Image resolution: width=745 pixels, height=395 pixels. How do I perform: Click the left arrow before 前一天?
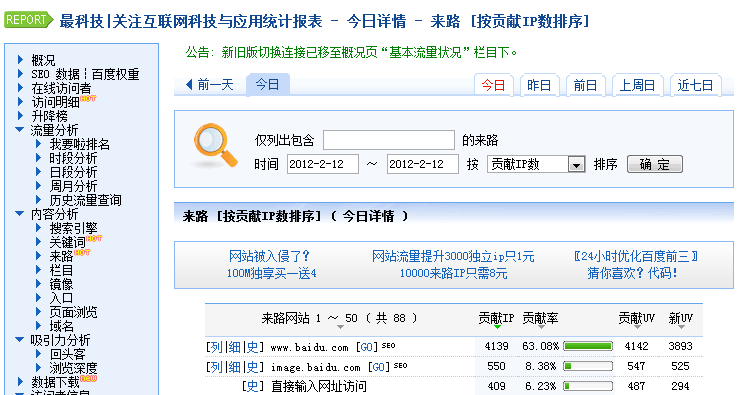coord(189,85)
